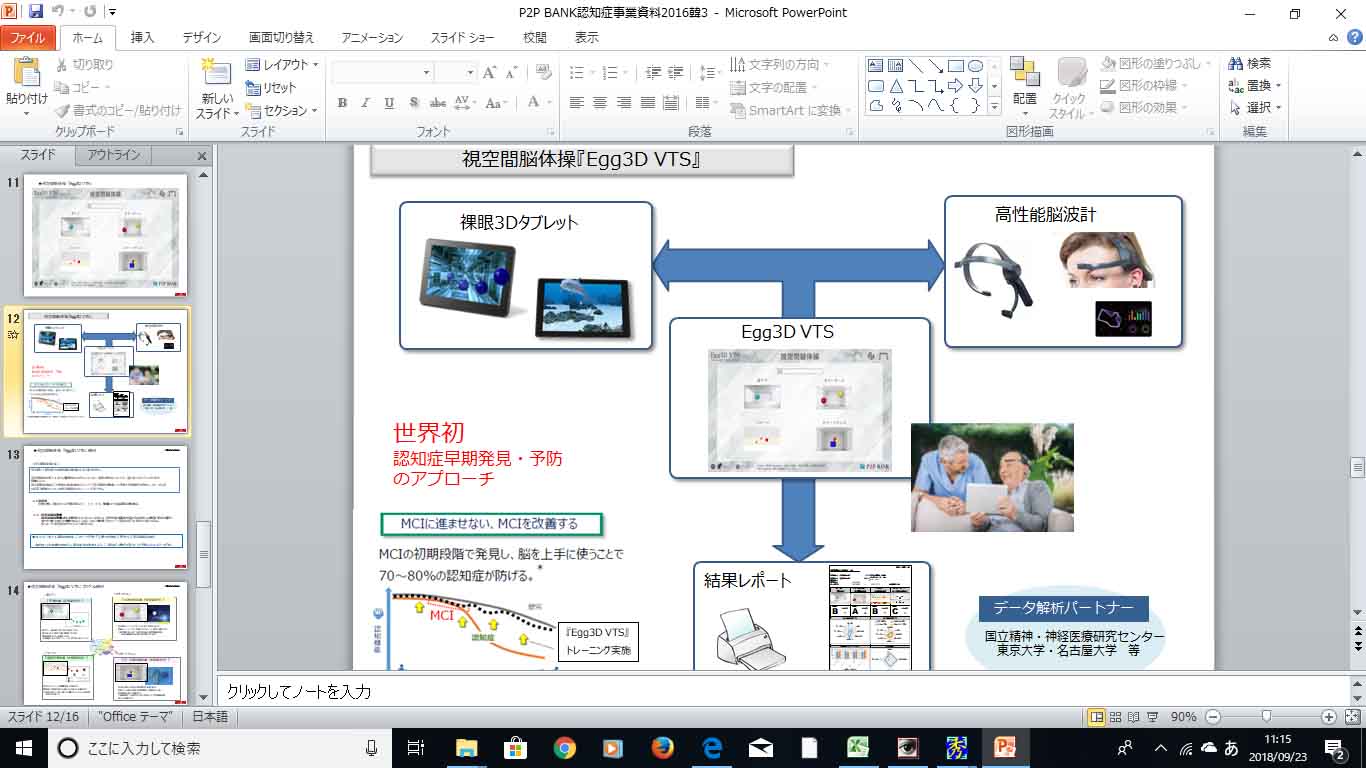The image size is (1366, 768).
Task: Select the straight line shape in gallery
Action: (916, 66)
